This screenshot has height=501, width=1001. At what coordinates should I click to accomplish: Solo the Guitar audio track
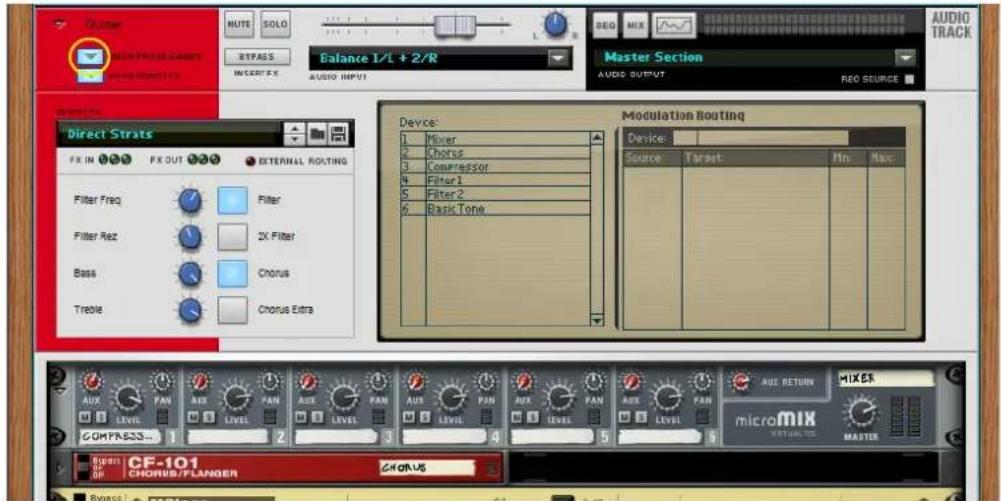[275, 25]
